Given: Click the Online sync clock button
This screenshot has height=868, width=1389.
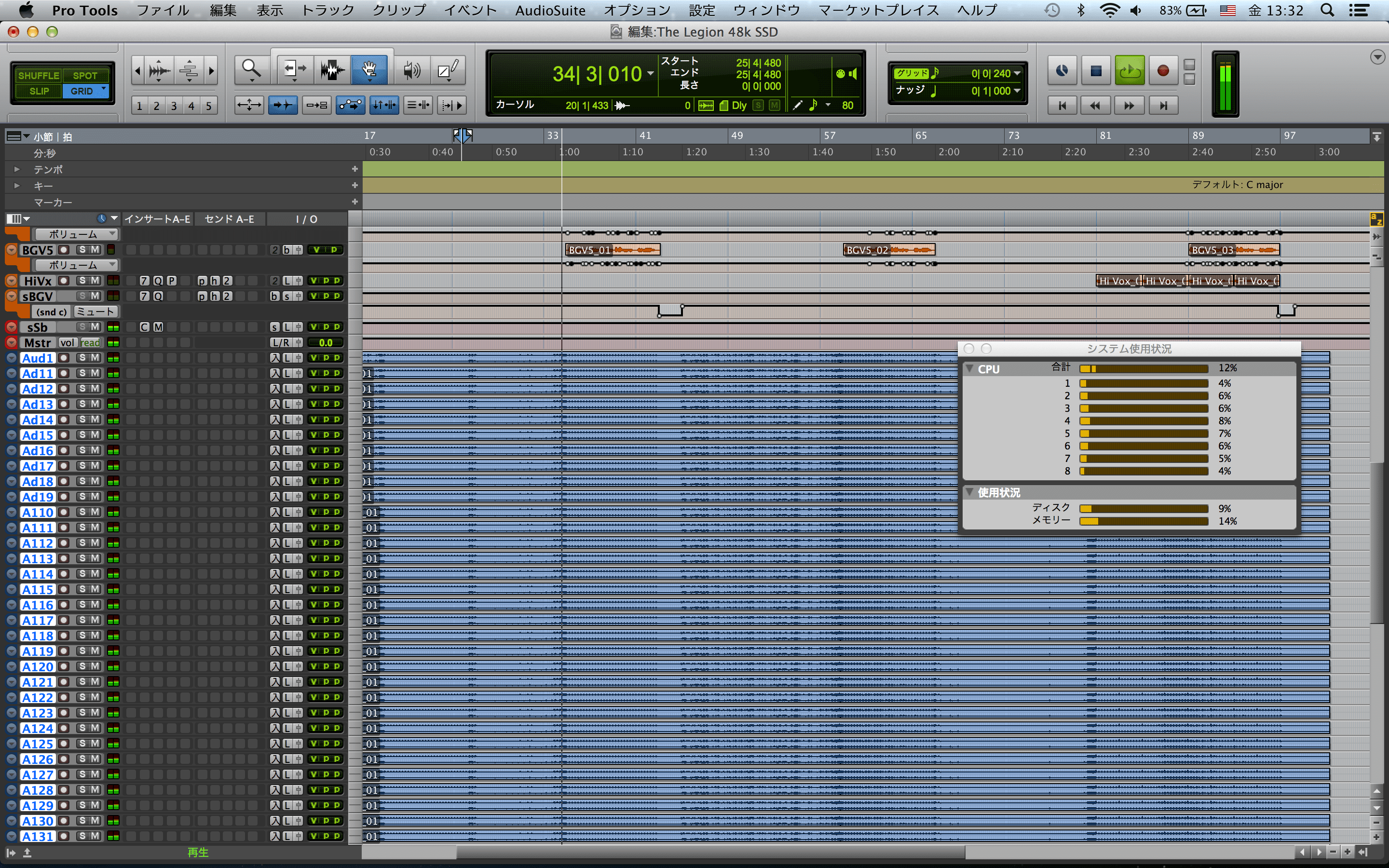Looking at the screenshot, I should pyautogui.click(x=1062, y=70).
